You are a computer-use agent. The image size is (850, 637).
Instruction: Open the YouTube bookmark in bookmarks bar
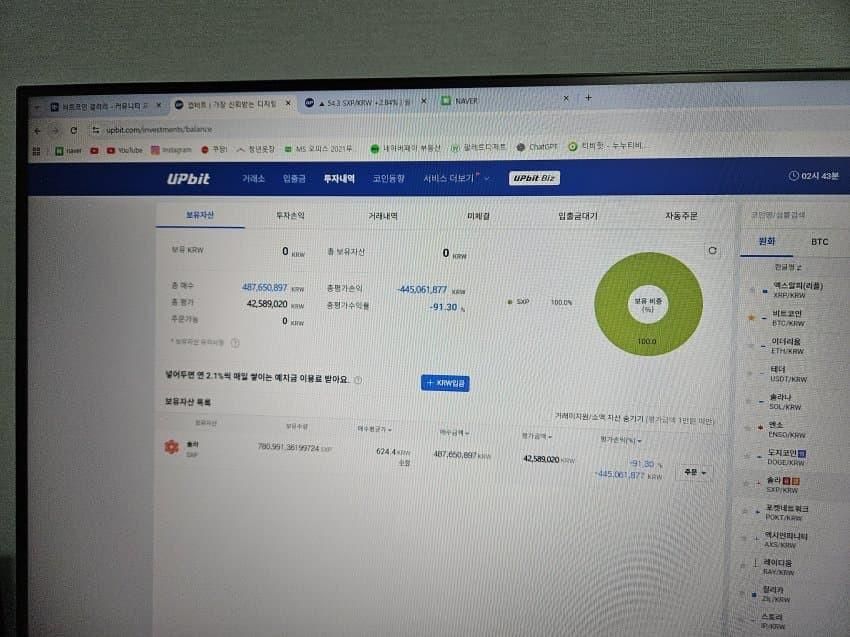[123, 150]
